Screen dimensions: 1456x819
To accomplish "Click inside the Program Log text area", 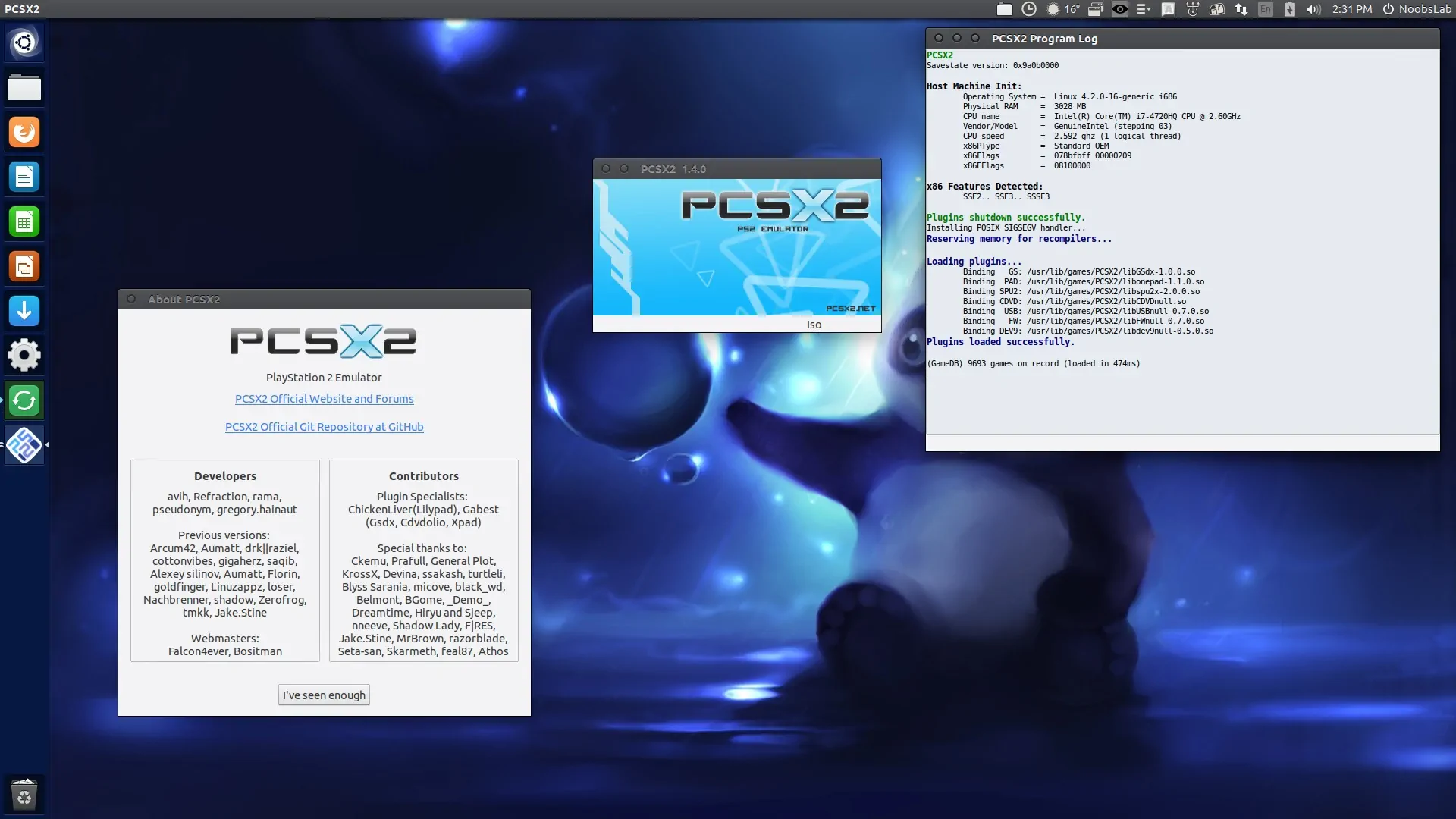I will click(x=1183, y=241).
